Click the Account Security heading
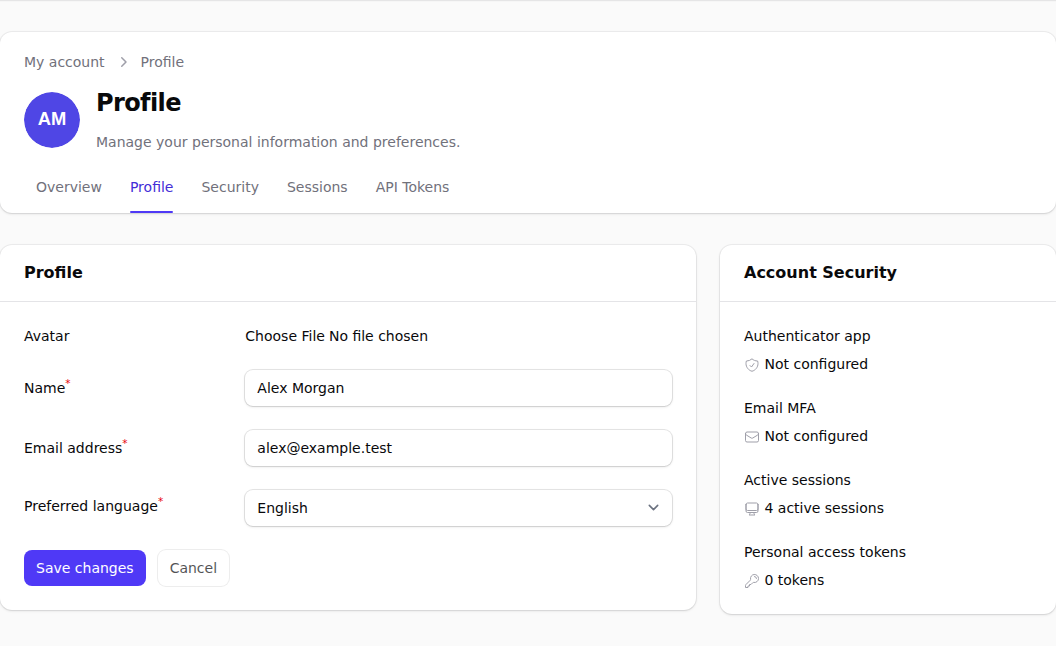Viewport: 1056px width, 646px height. [x=820, y=272]
